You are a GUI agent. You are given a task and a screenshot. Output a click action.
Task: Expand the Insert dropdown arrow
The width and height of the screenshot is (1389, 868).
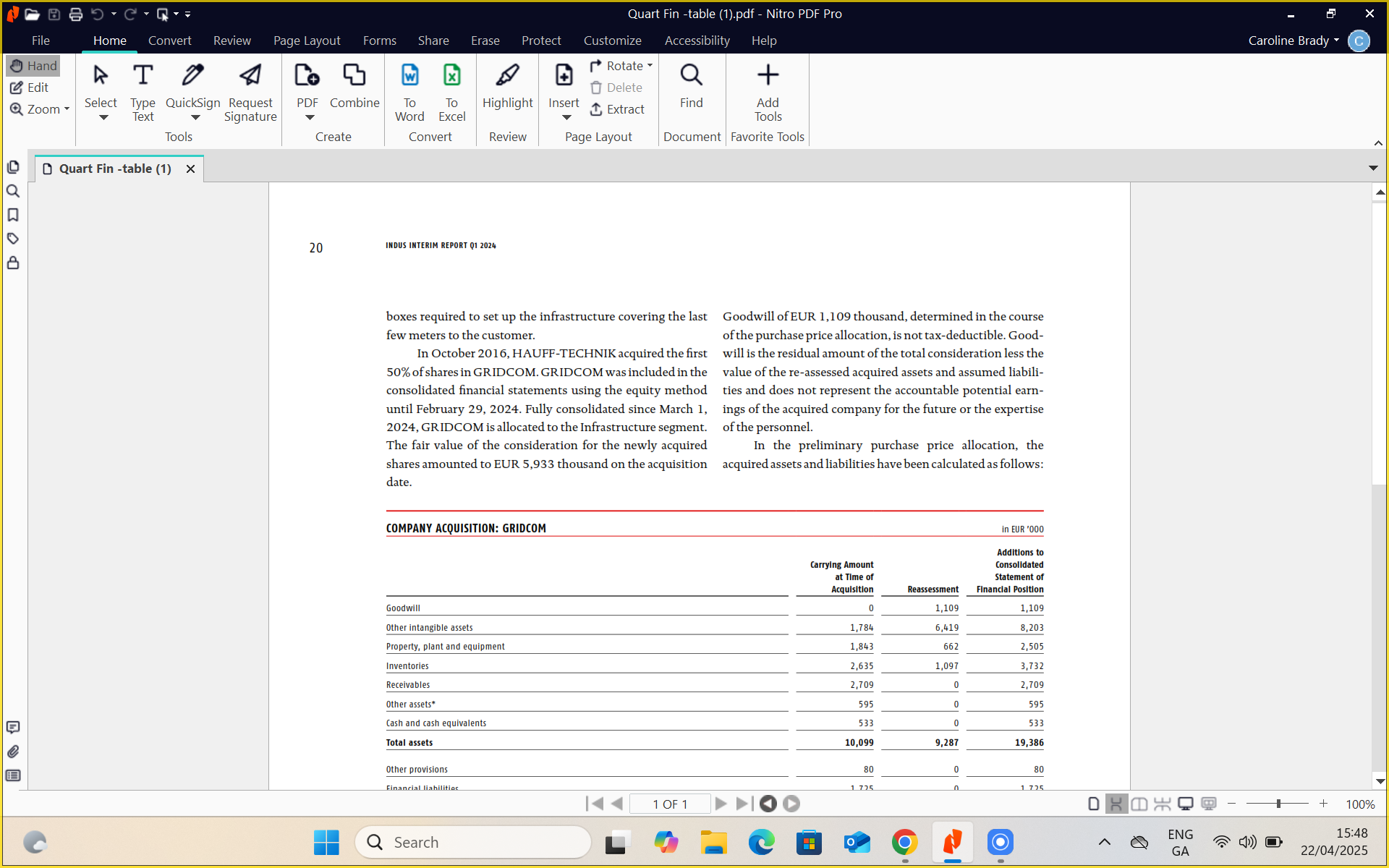(566, 117)
